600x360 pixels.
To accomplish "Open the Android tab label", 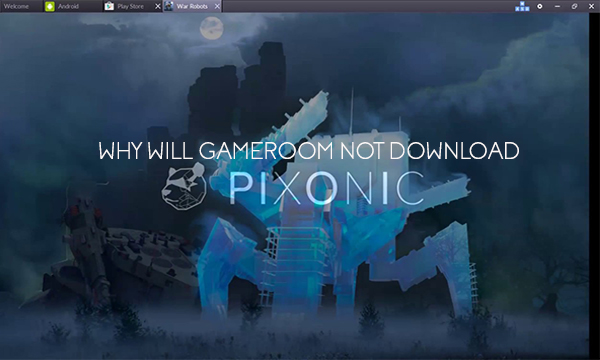I will (68, 6).
